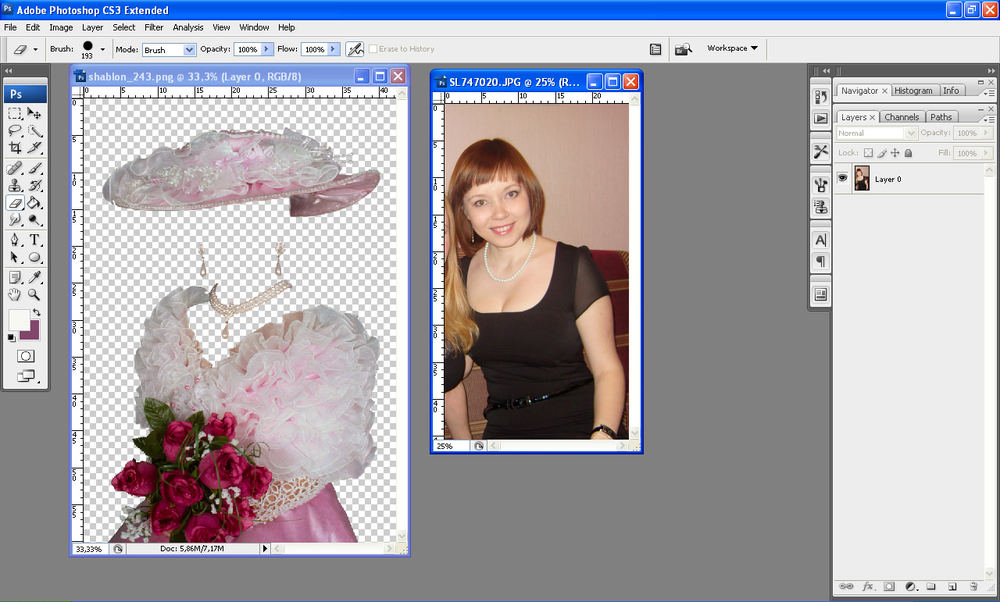Switch to the Channels tab
The width and height of the screenshot is (1000, 602).
click(x=901, y=117)
